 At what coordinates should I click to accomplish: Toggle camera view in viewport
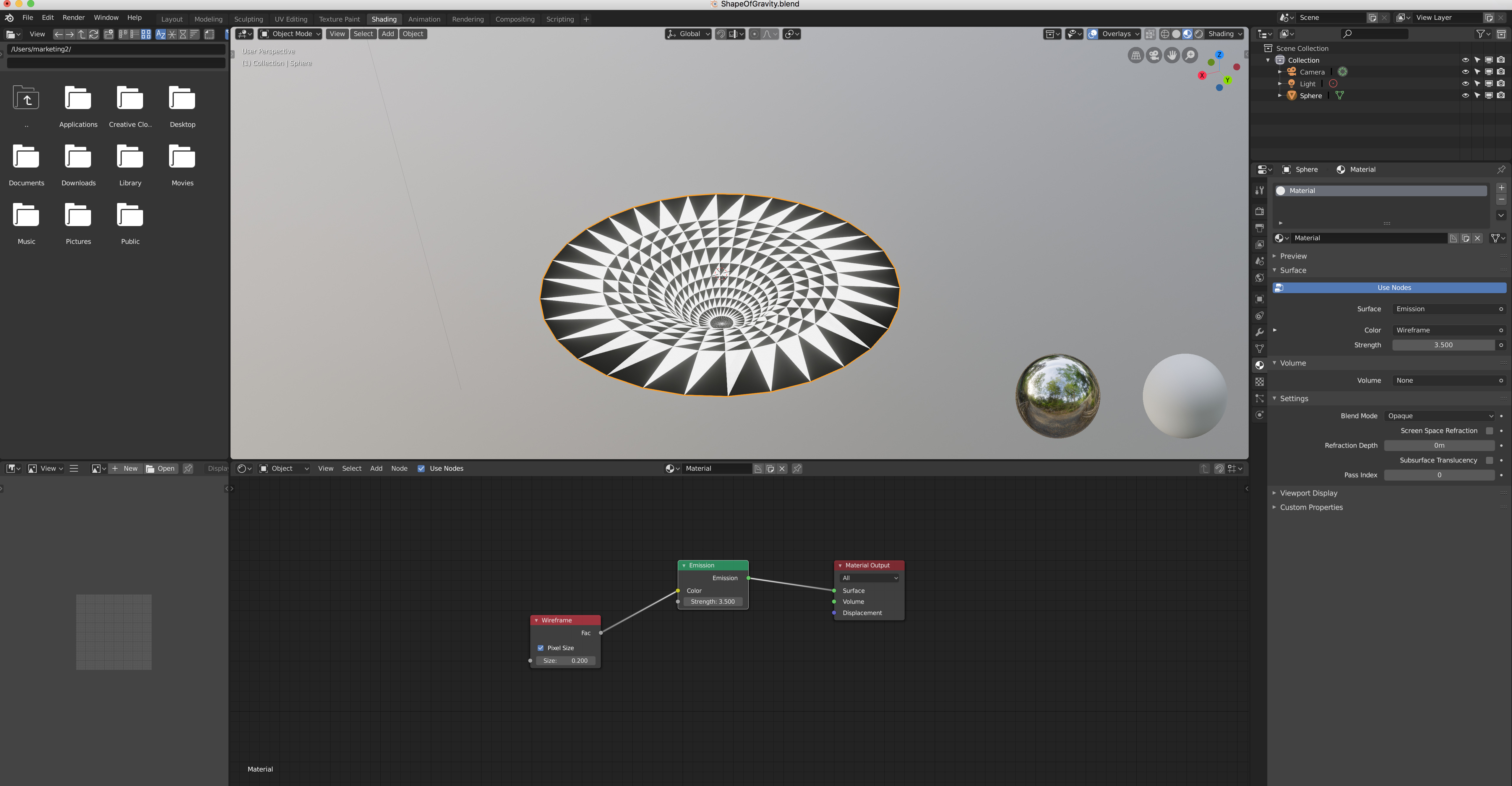point(1154,56)
